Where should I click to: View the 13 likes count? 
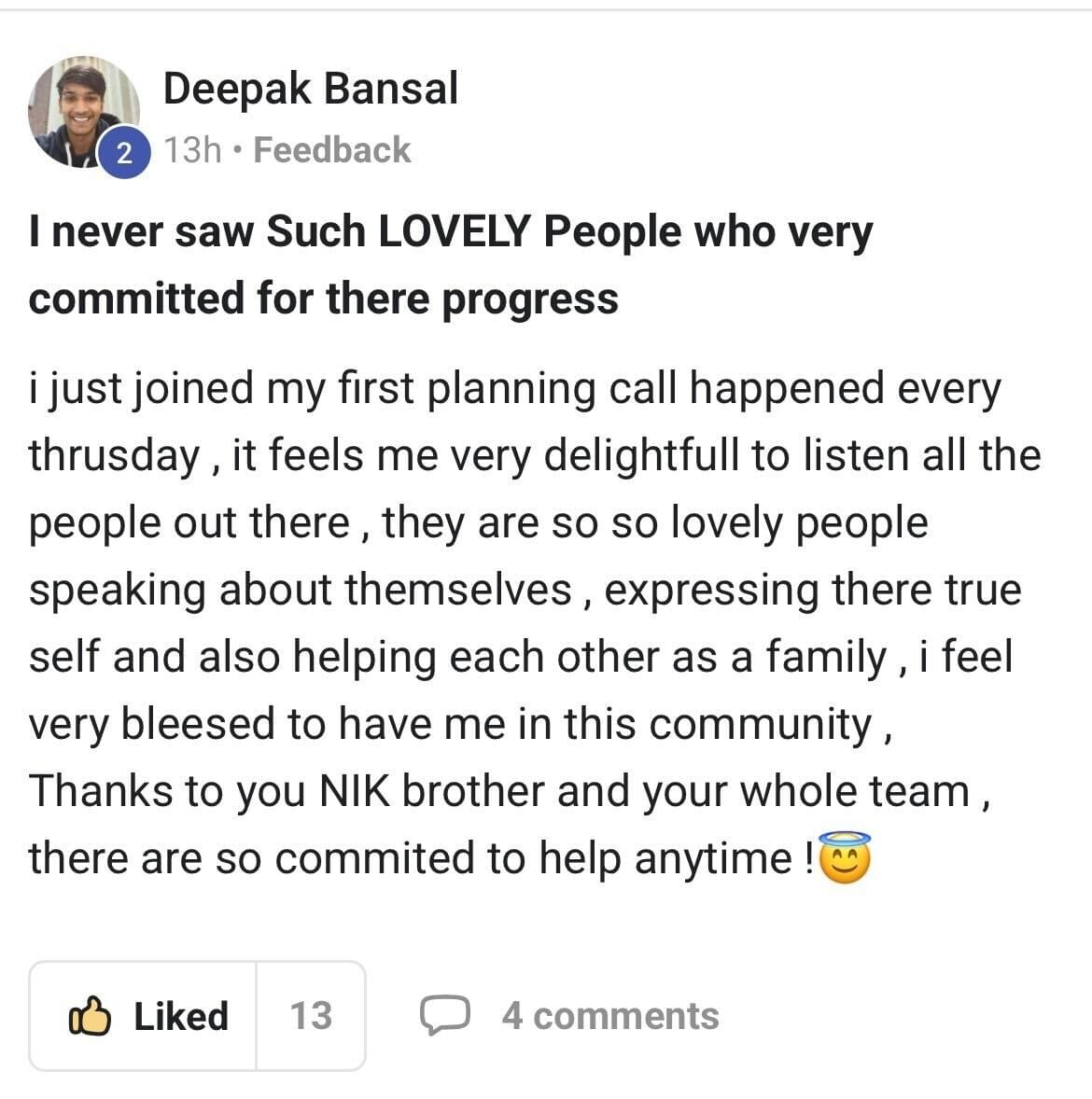tap(310, 1016)
